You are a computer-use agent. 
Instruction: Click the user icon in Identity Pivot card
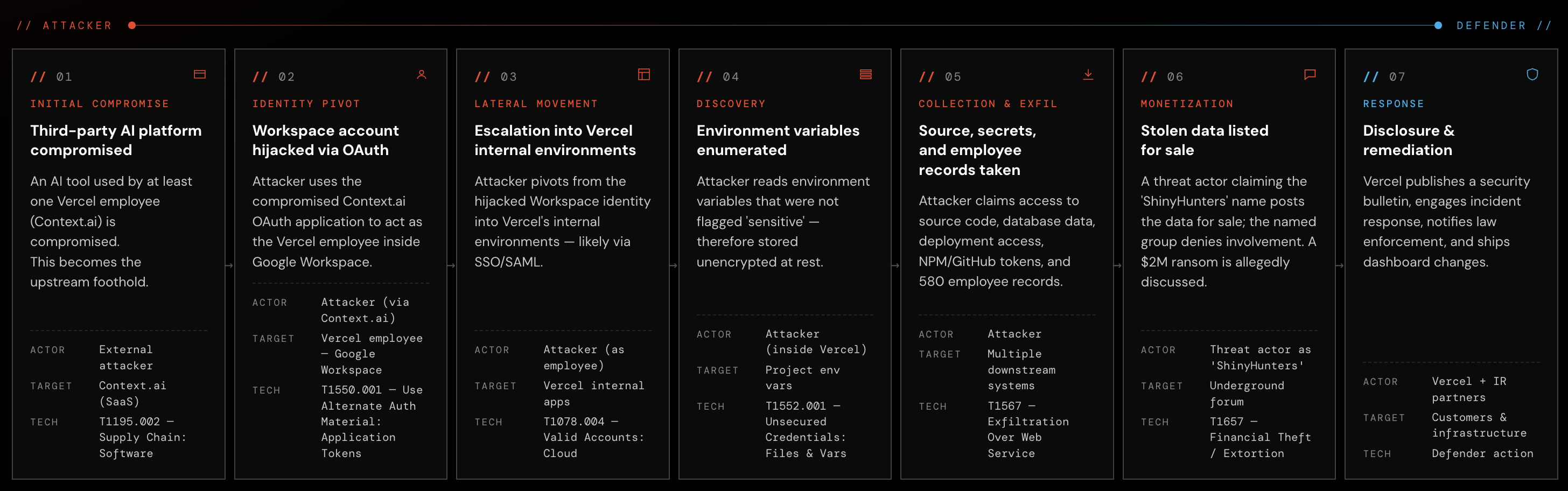click(x=421, y=74)
